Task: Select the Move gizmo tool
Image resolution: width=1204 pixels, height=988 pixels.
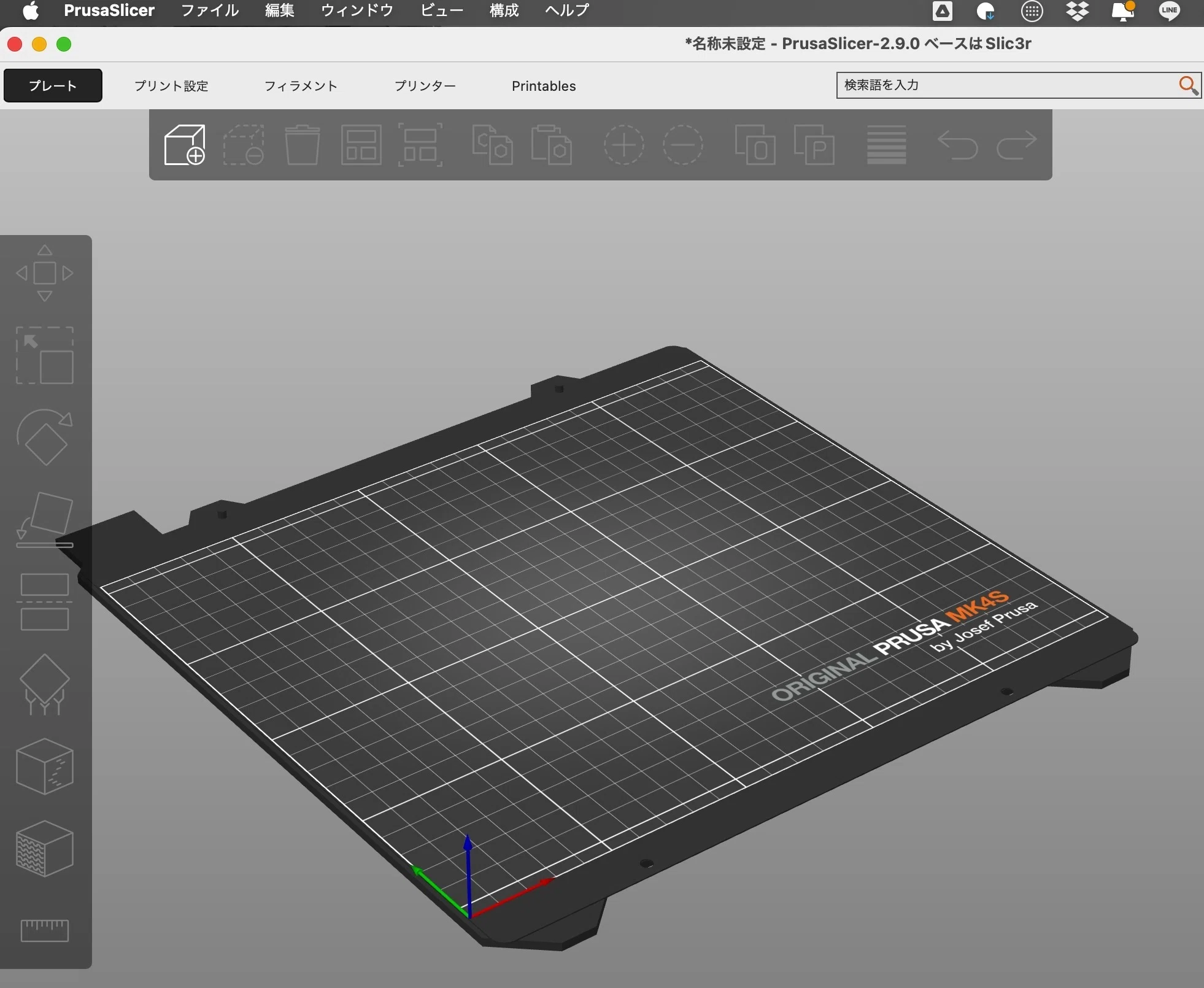Action: tap(45, 273)
